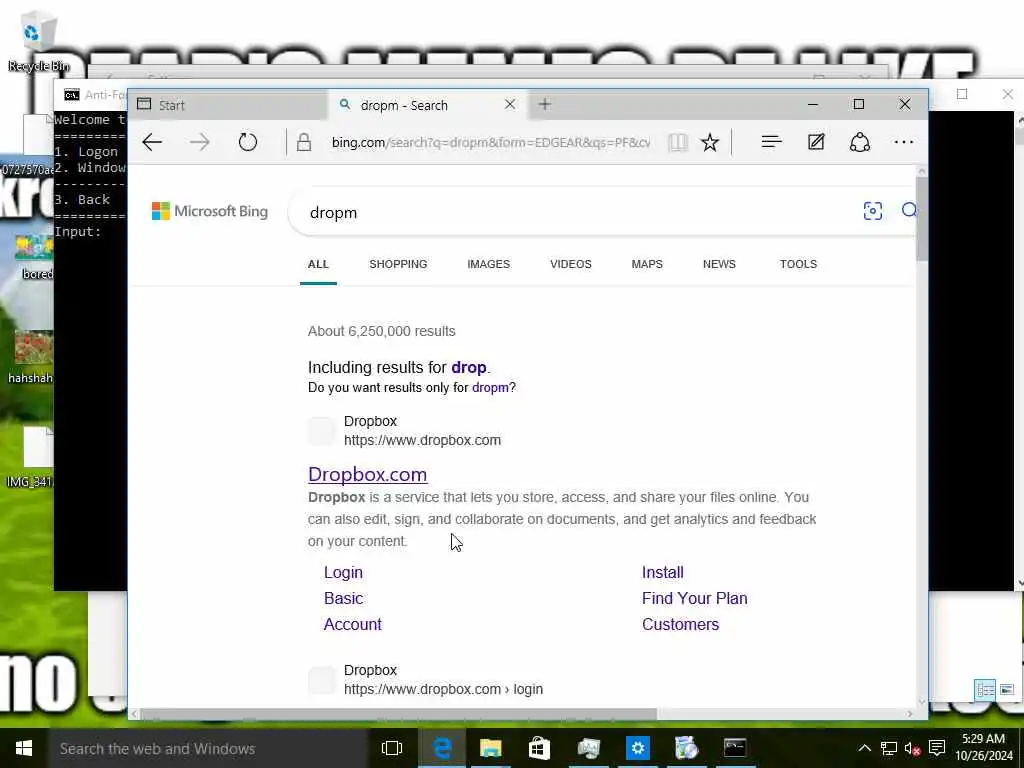This screenshot has height=768, width=1024.
Task: Search only for dropm link
Action: click(490, 387)
